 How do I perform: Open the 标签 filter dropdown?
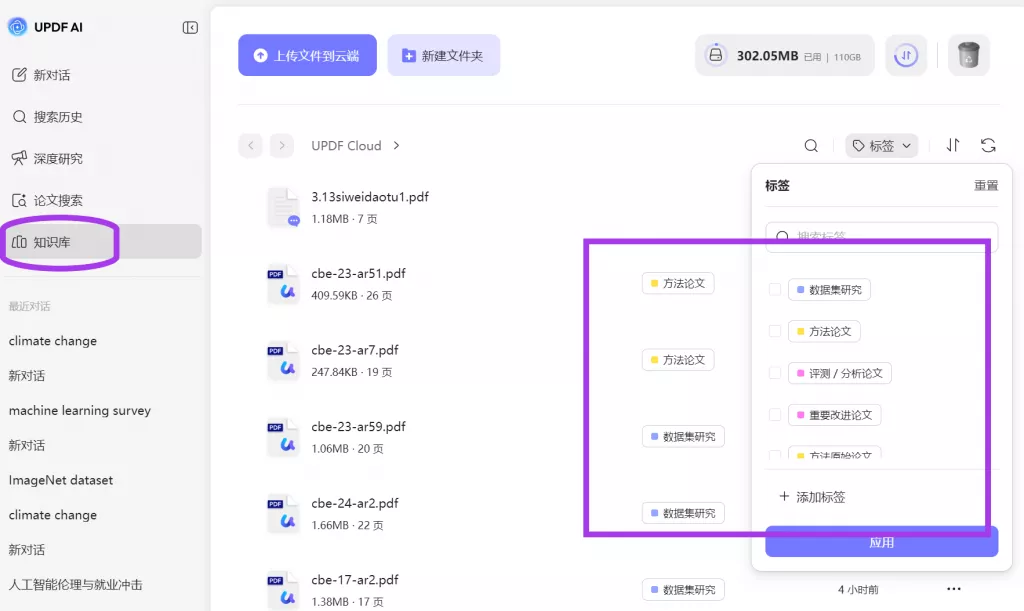[x=881, y=145]
